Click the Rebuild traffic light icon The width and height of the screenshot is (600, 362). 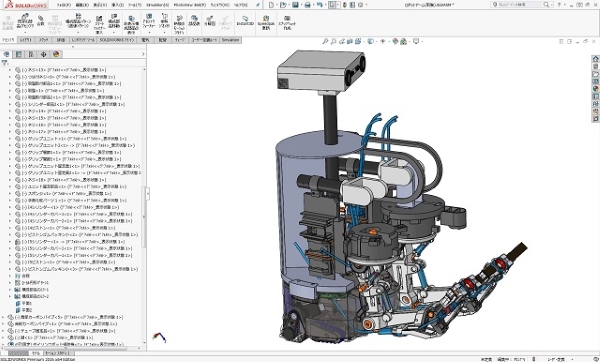coord(345,5)
